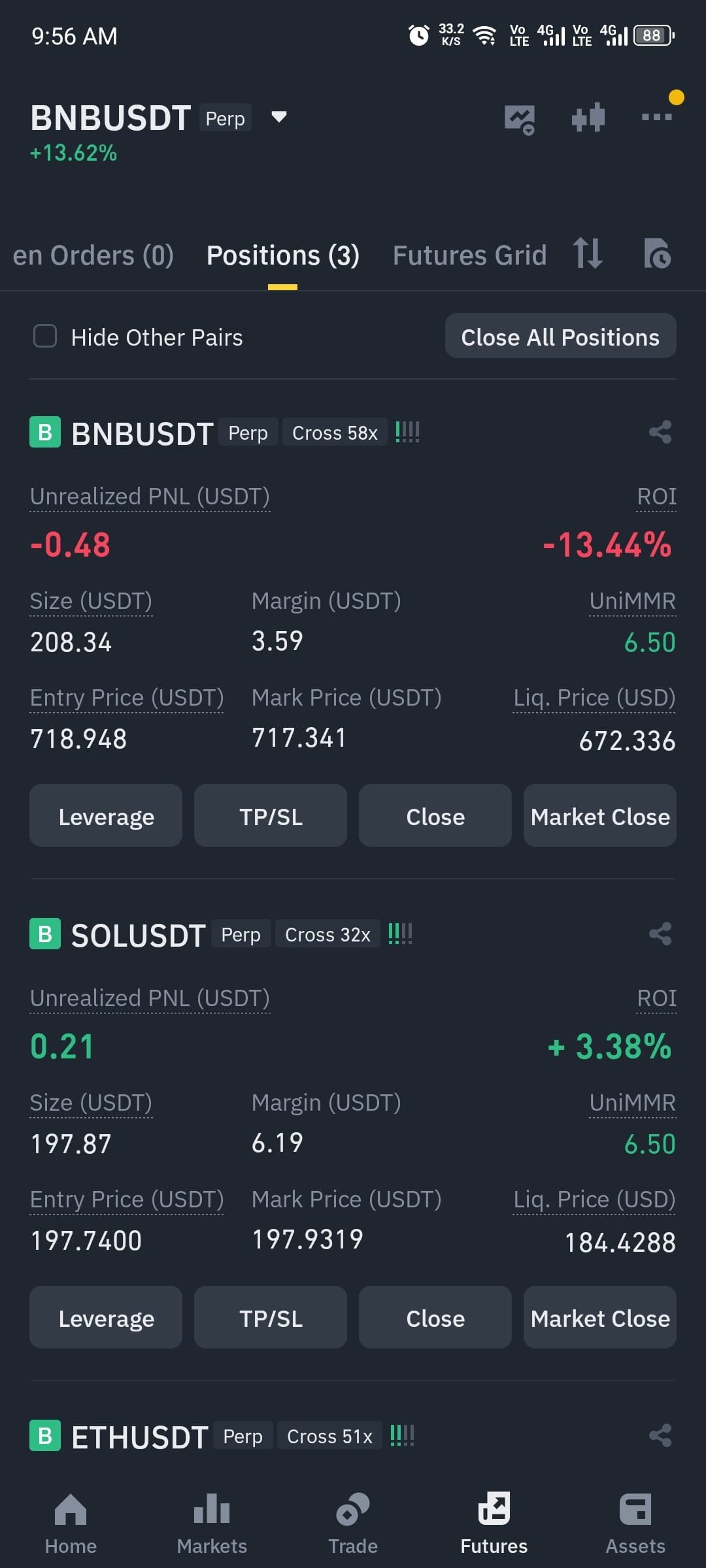Set TP/SL on the SOLUSDT position
Screen dimensions: 706x1568
pyautogui.click(x=271, y=1317)
